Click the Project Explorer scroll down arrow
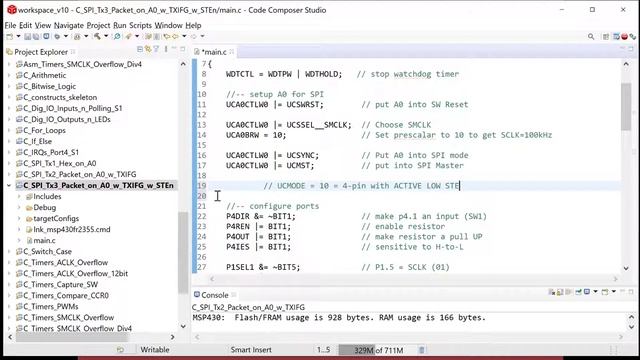Image resolution: width=640 pixels, height=360 pixels. tap(183, 327)
